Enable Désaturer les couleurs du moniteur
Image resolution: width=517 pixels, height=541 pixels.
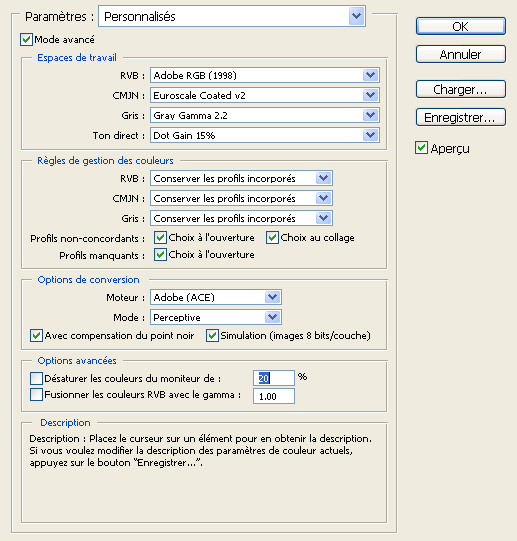(x=36, y=378)
